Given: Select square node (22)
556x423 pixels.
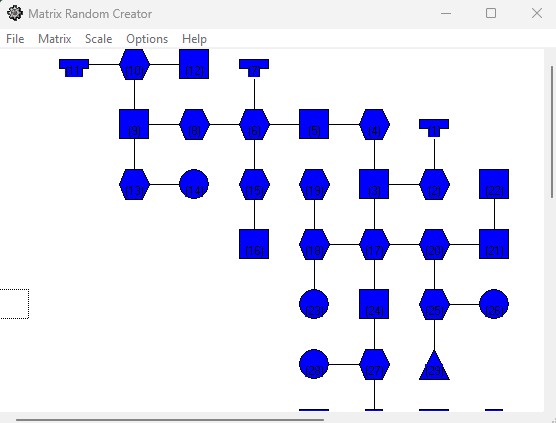Looking at the screenshot, I should [494, 184].
